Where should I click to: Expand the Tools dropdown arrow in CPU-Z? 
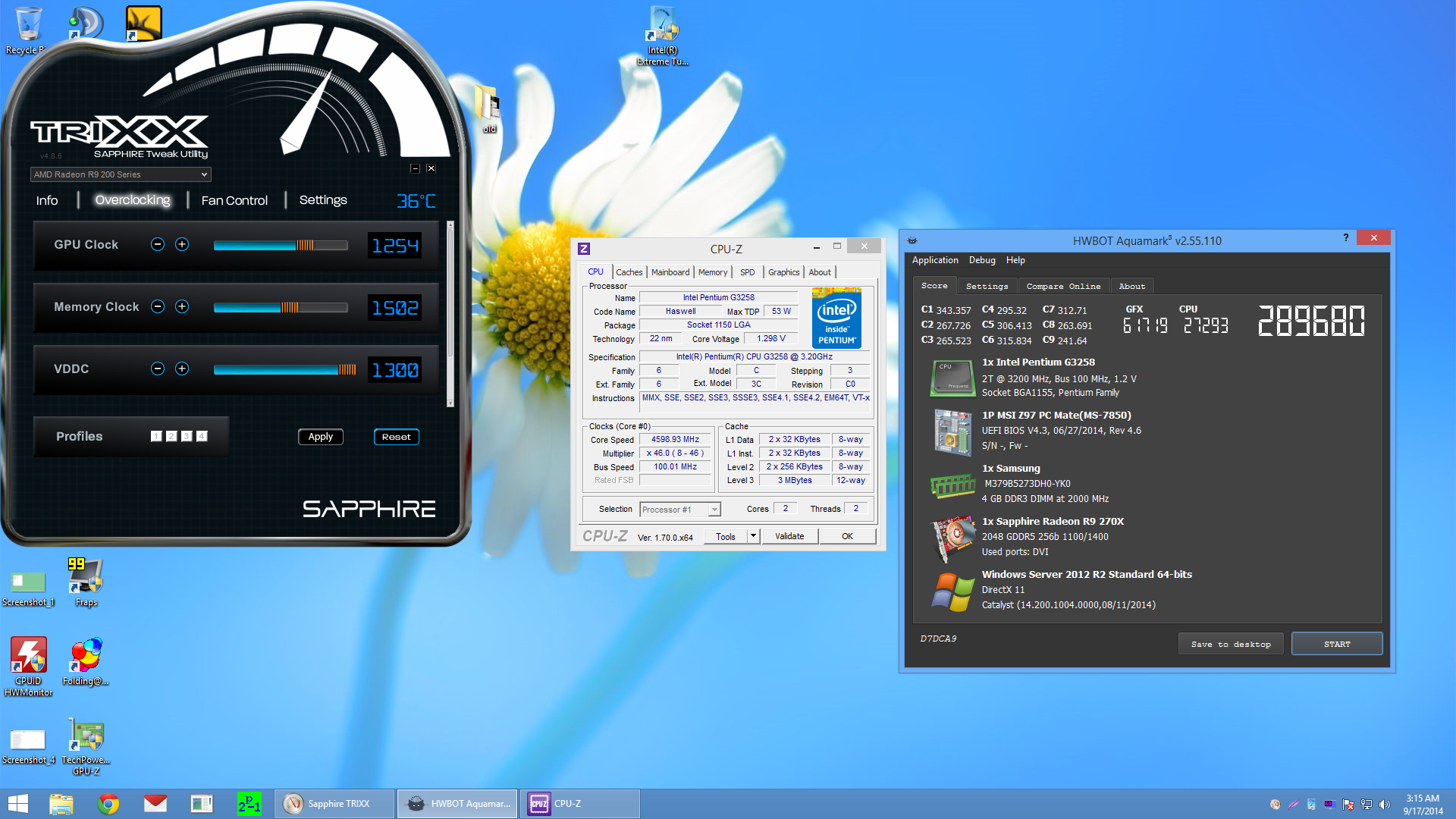(x=754, y=536)
